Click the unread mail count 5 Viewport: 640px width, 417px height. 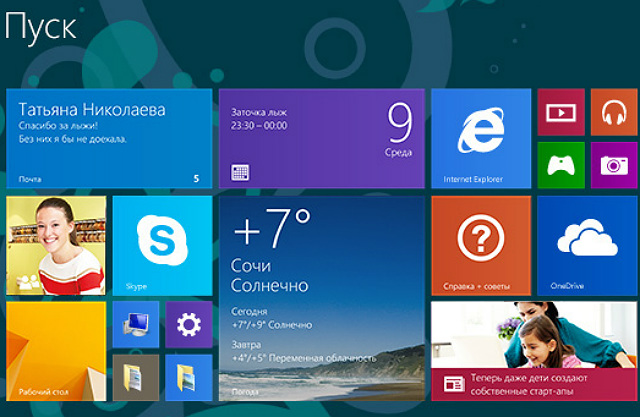196,179
